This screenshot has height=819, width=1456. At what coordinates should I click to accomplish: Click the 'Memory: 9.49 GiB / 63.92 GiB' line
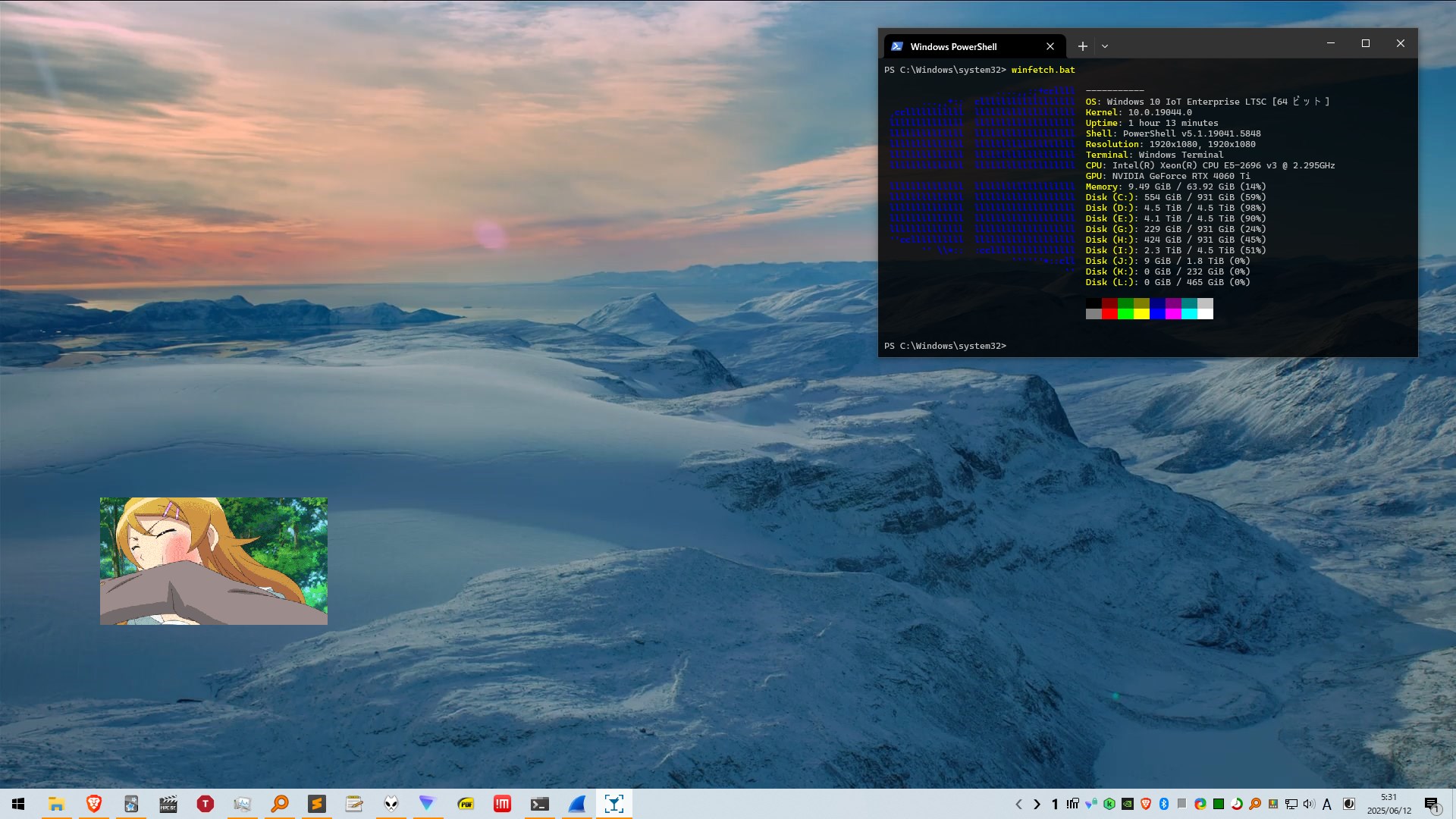pyautogui.click(x=1175, y=187)
